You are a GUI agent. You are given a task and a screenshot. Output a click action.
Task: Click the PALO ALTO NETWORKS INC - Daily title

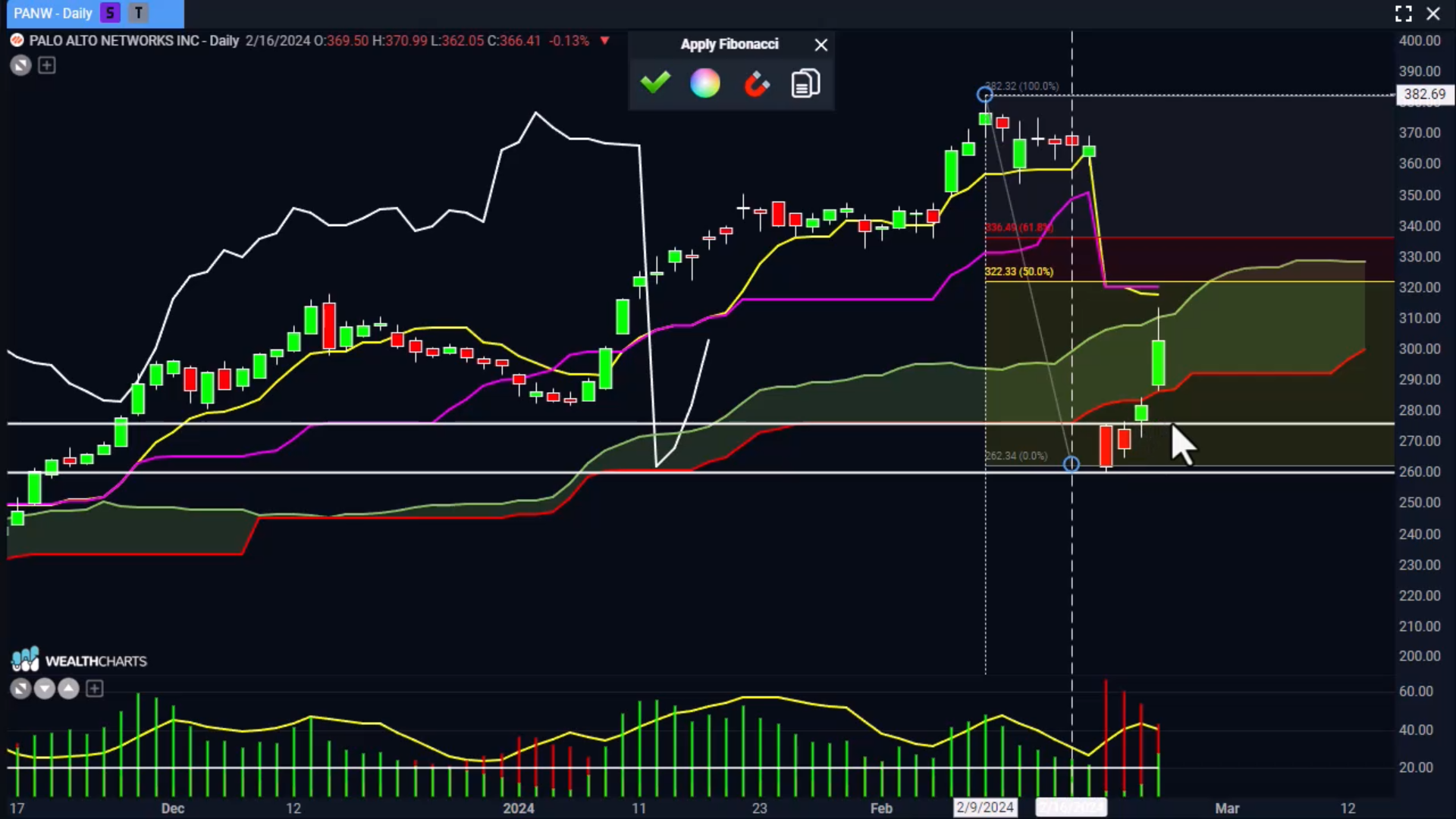[134, 40]
